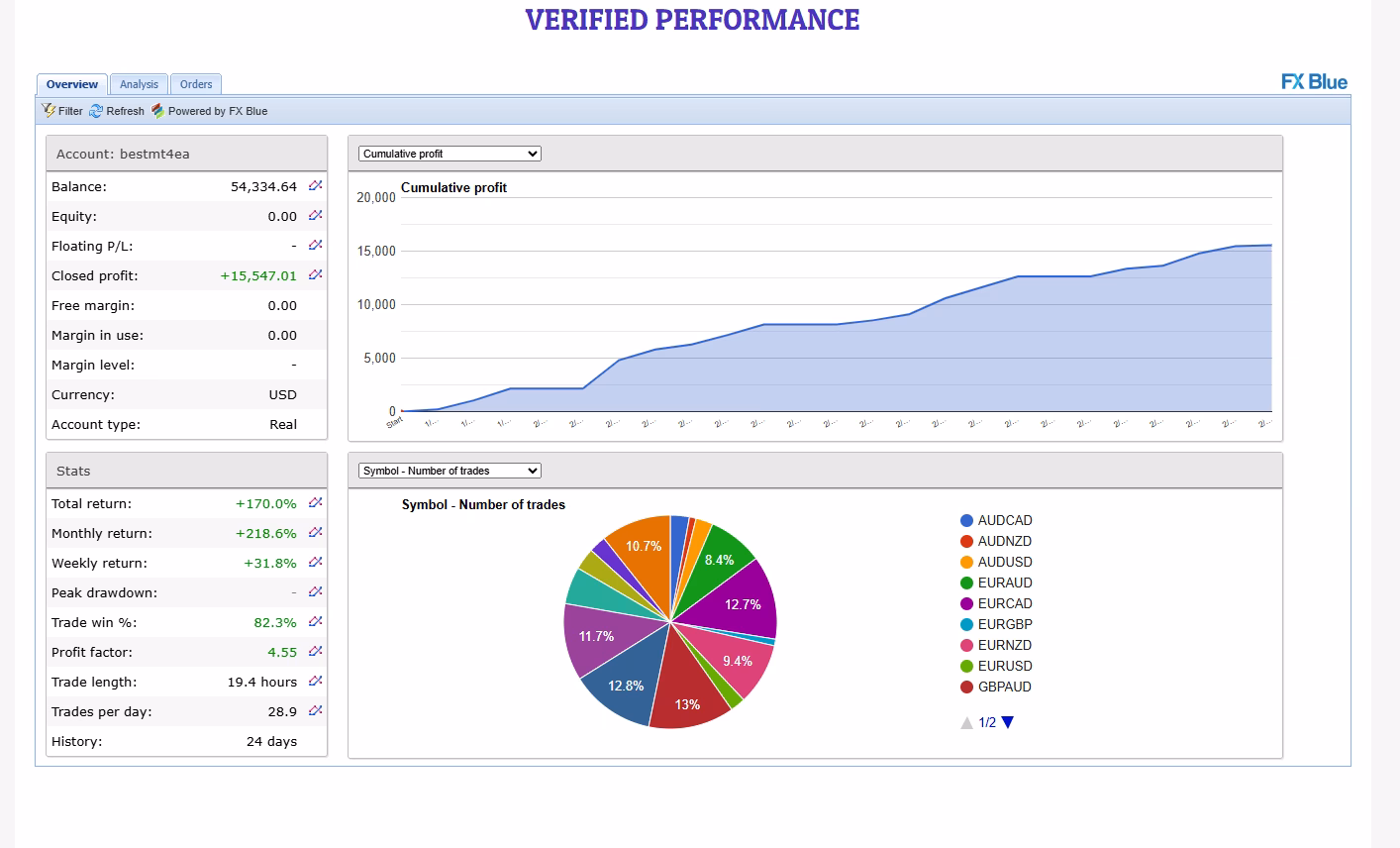Viewport: 1400px width, 848px height.
Task: Open the chart icon beside Trades per day
Action: (x=315, y=710)
